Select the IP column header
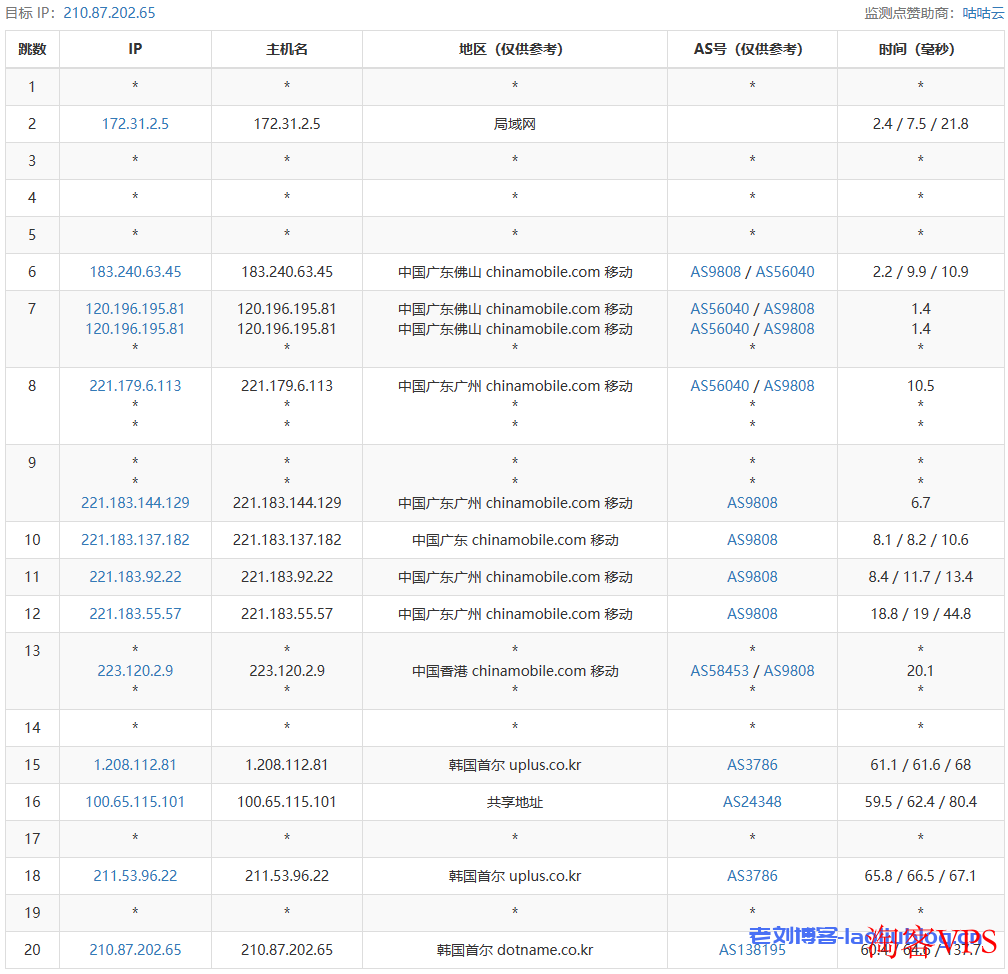This screenshot has width=1008, height=974. pos(135,49)
